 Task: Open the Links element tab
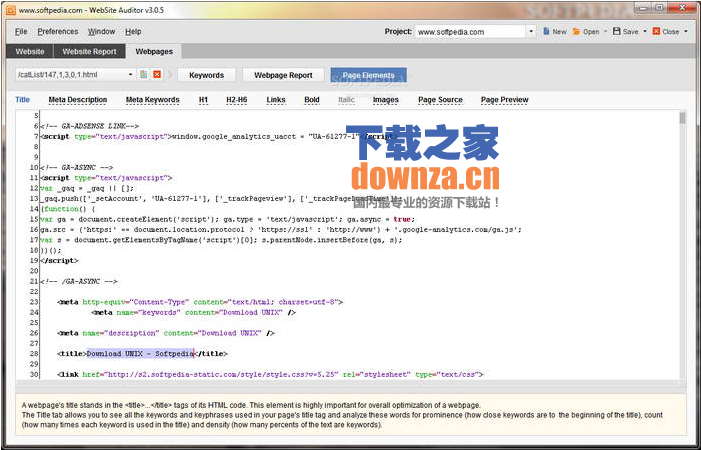pyautogui.click(x=276, y=100)
